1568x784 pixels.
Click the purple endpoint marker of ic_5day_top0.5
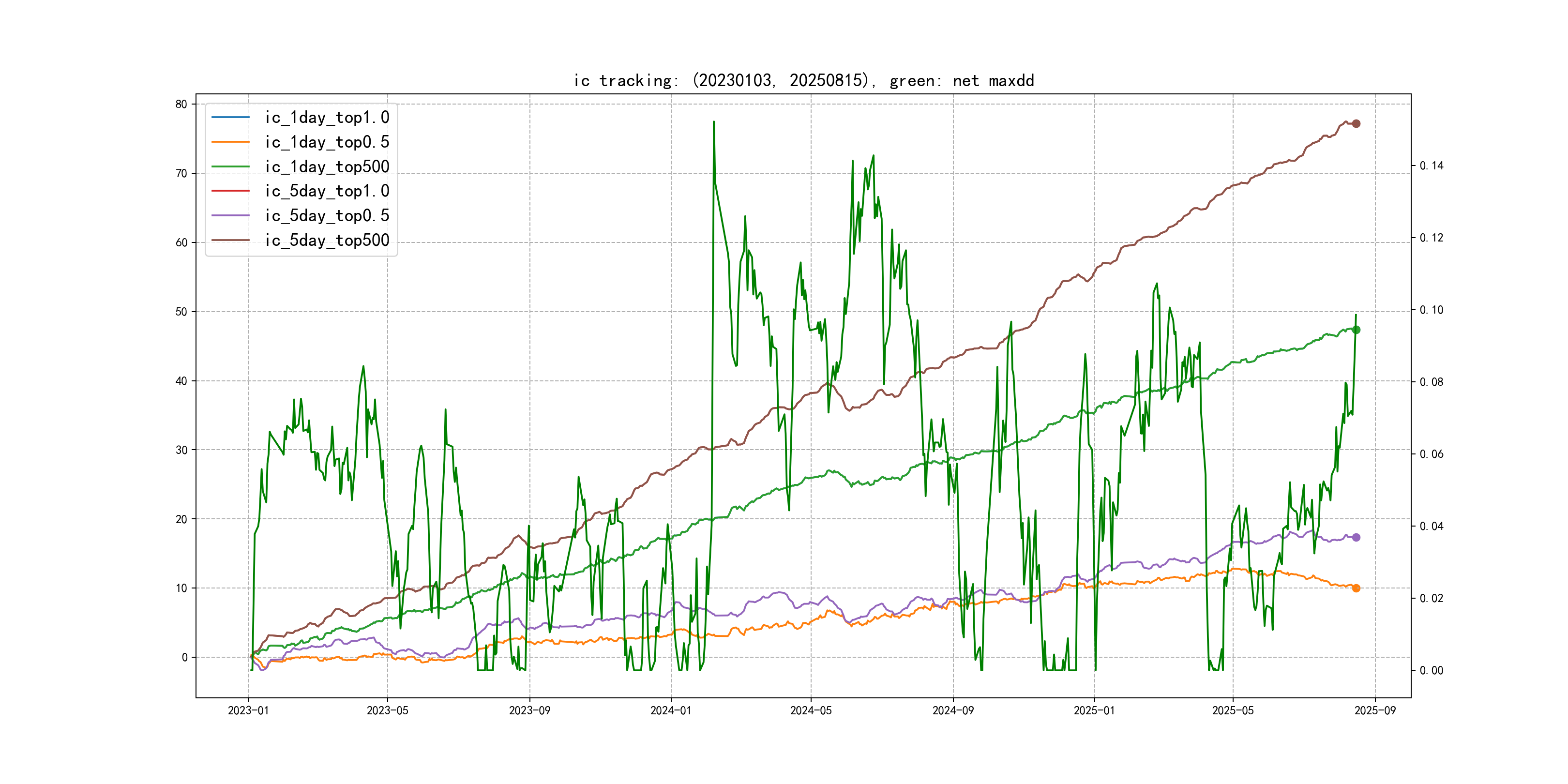point(1356,538)
